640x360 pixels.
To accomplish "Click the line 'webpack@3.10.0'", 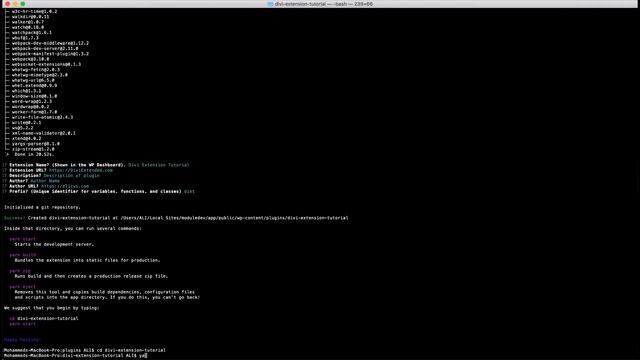I will point(30,59).
